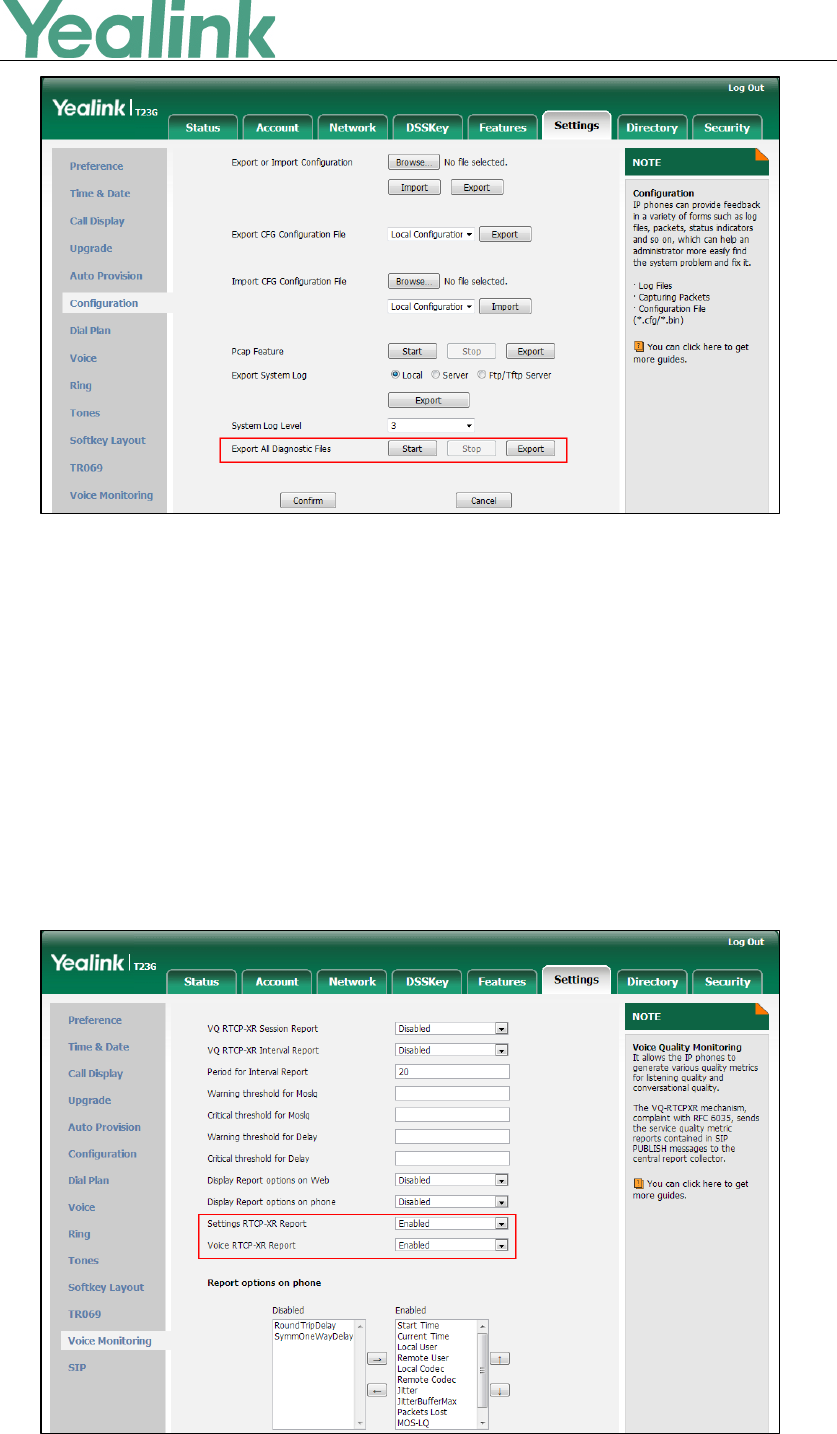
Task: Click Critical threshold for Moslq input field
Action: point(452,1115)
